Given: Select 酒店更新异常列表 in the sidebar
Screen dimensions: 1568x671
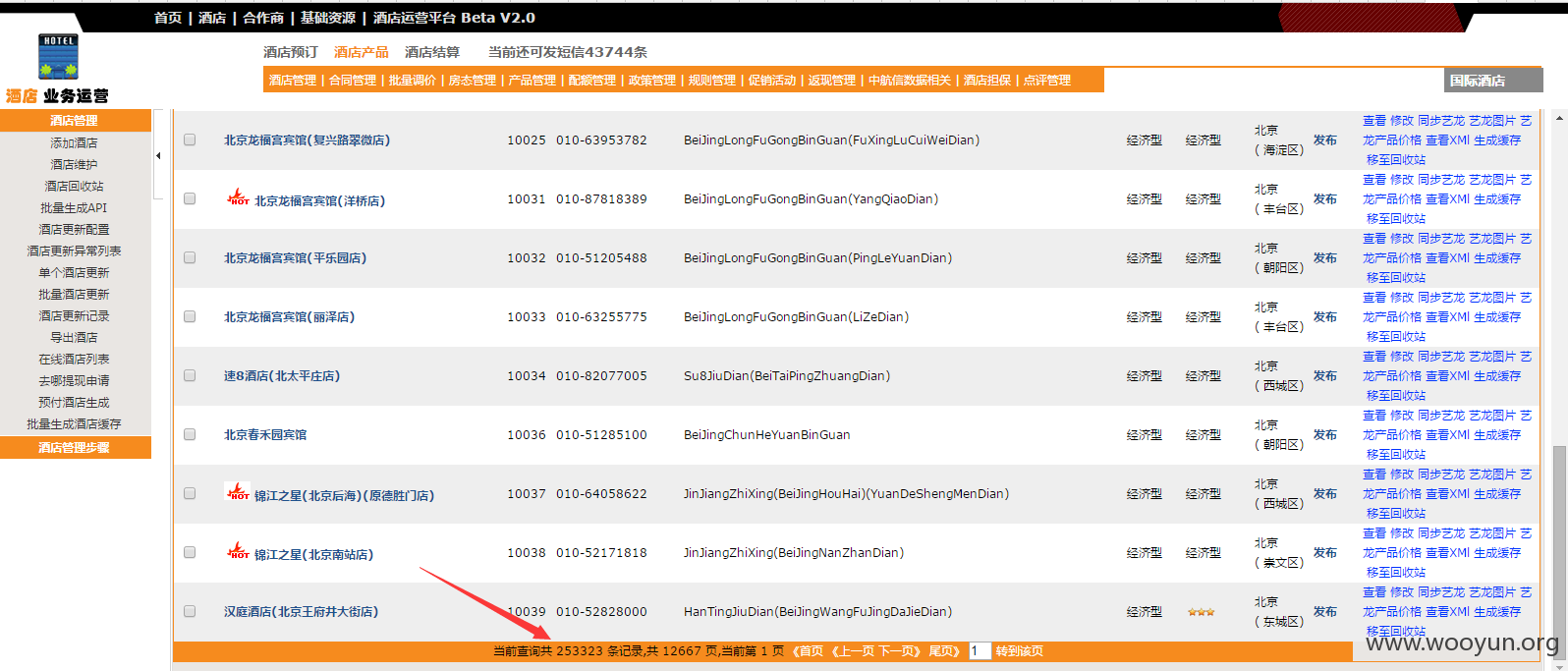Looking at the screenshot, I should (75, 251).
